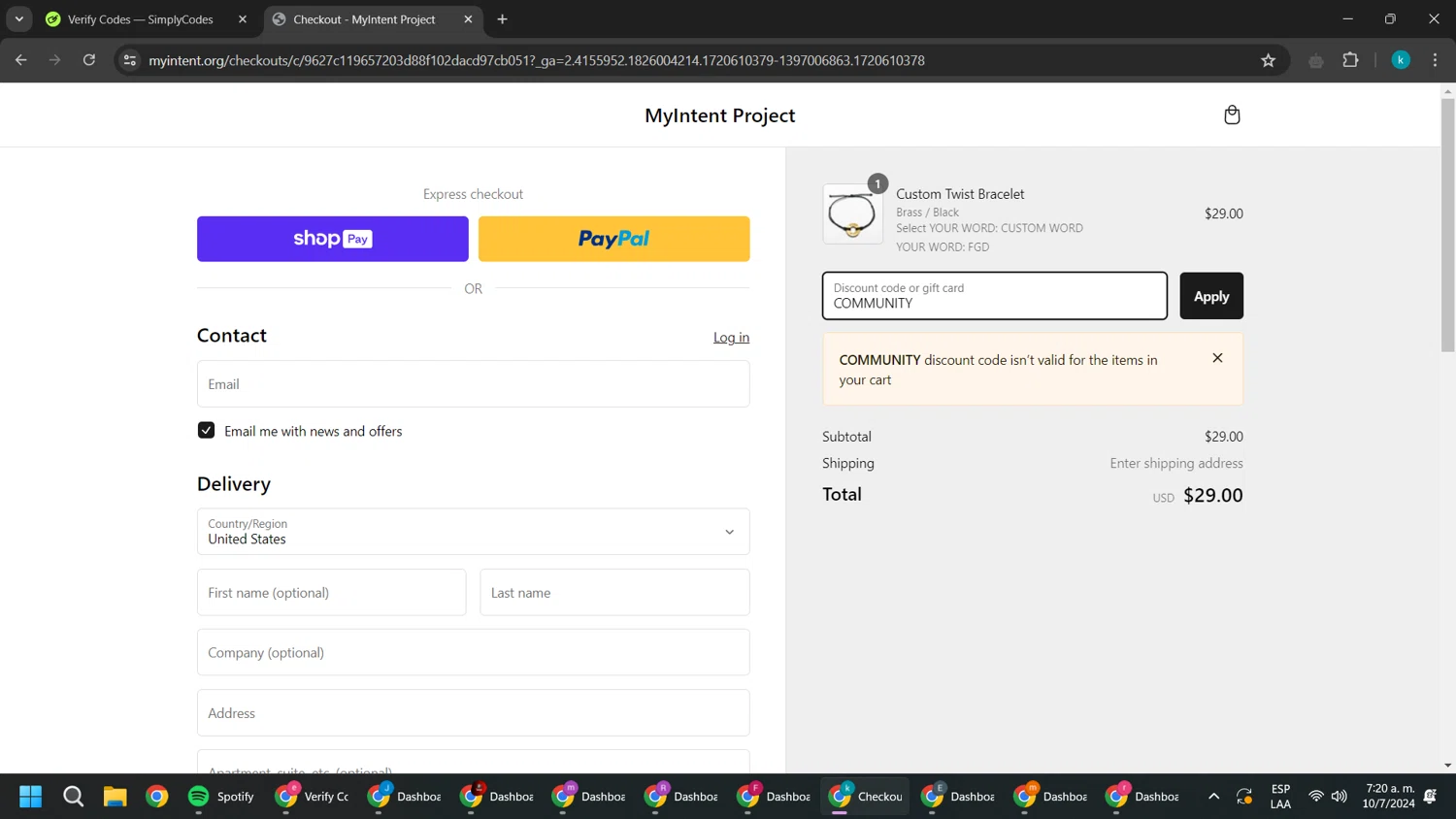Open Chrome's three-dot menu

(1435, 60)
